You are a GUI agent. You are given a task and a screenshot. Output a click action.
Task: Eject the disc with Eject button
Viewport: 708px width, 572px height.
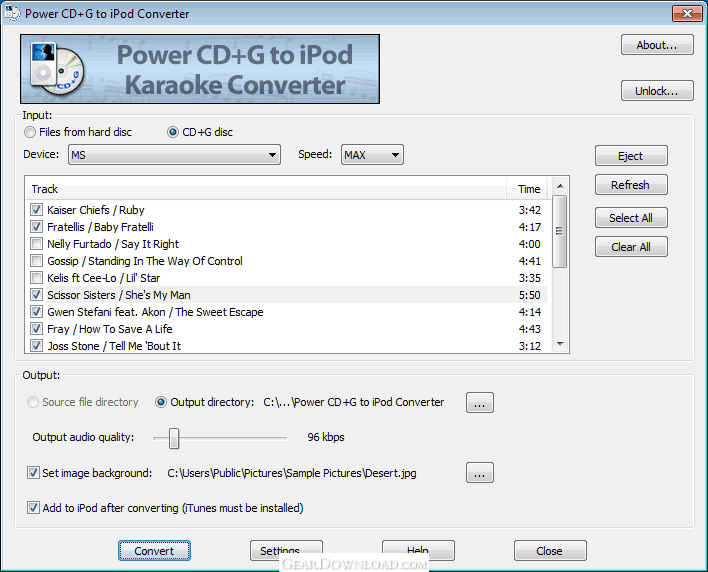point(631,156)
